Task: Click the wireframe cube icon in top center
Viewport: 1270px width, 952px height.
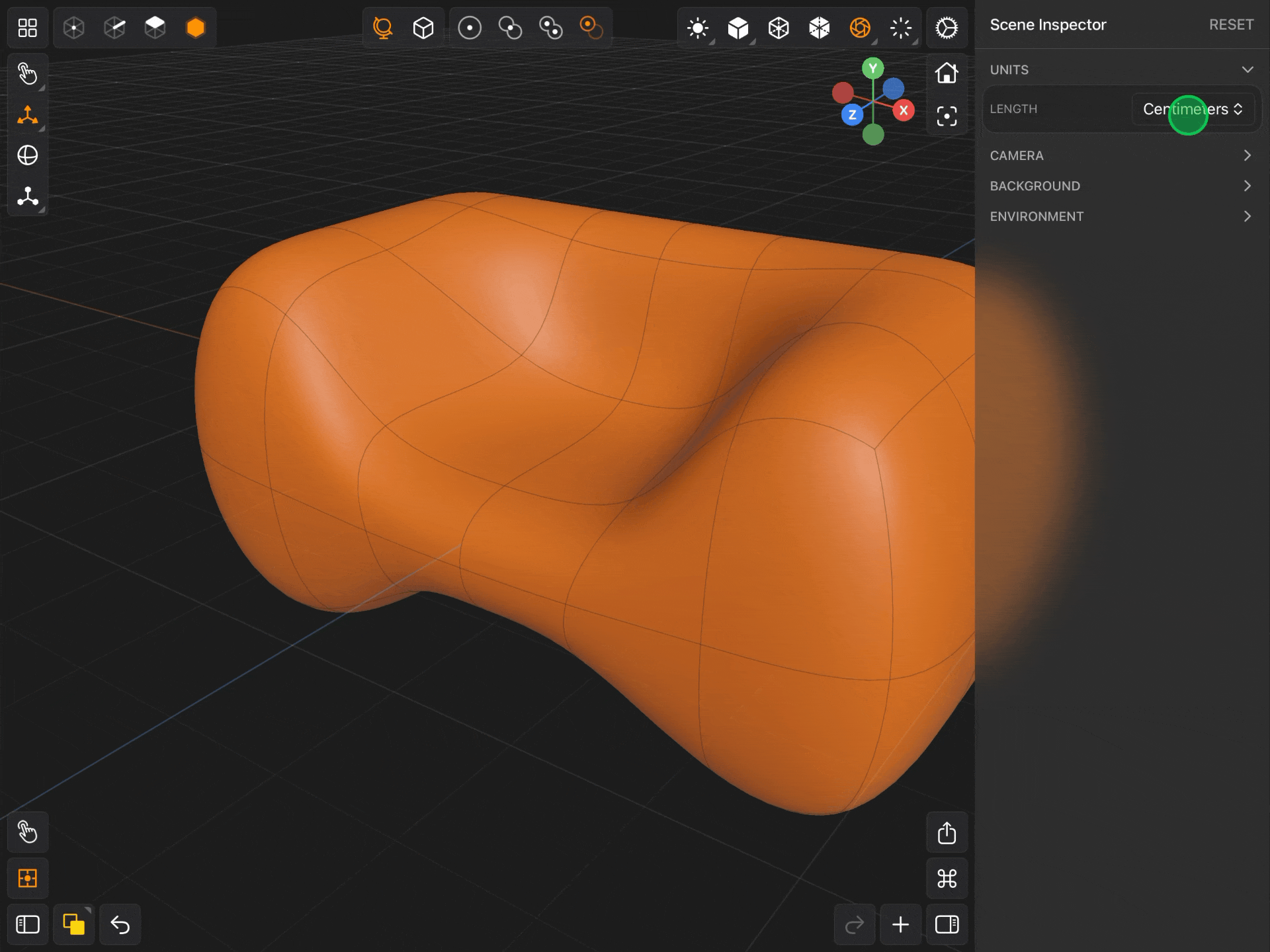Action: point(423,28)
